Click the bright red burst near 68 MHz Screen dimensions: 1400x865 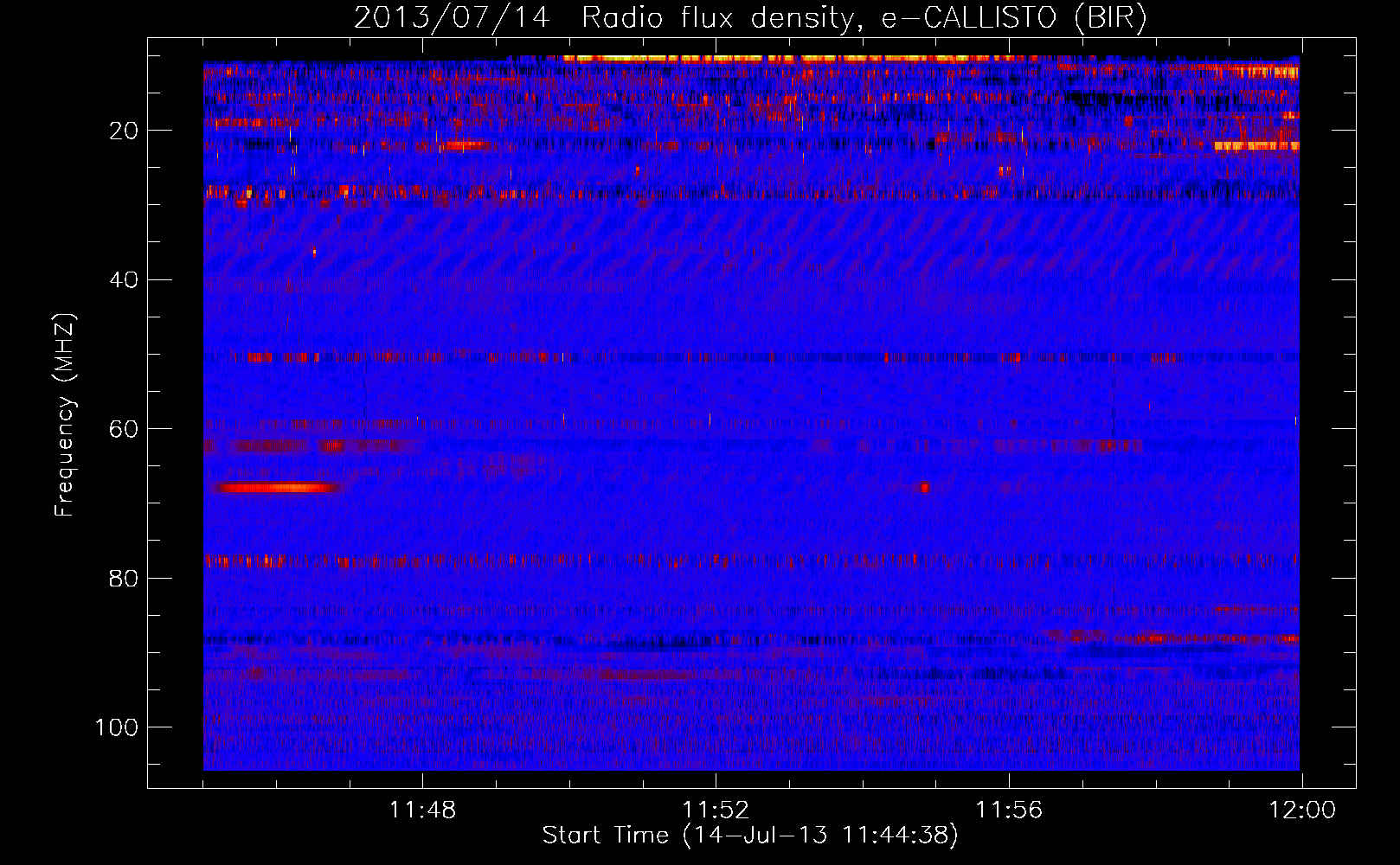coord(279,488)
